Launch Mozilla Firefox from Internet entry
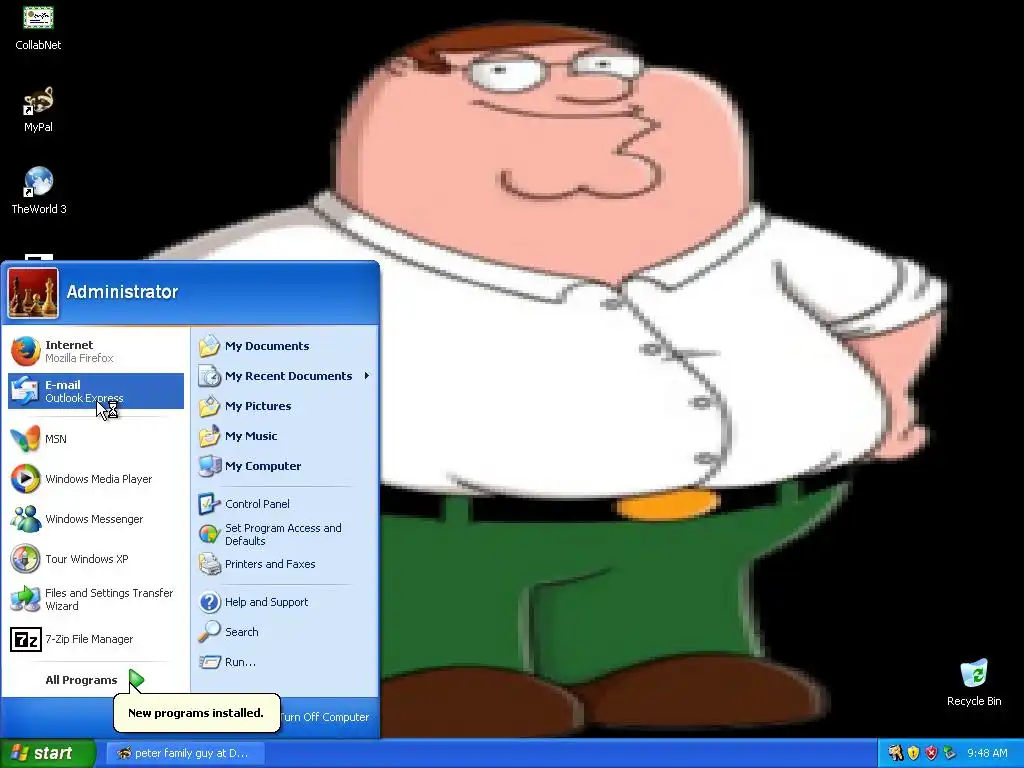This screenshot has height=768, width=1024. [x=95, y=351]
